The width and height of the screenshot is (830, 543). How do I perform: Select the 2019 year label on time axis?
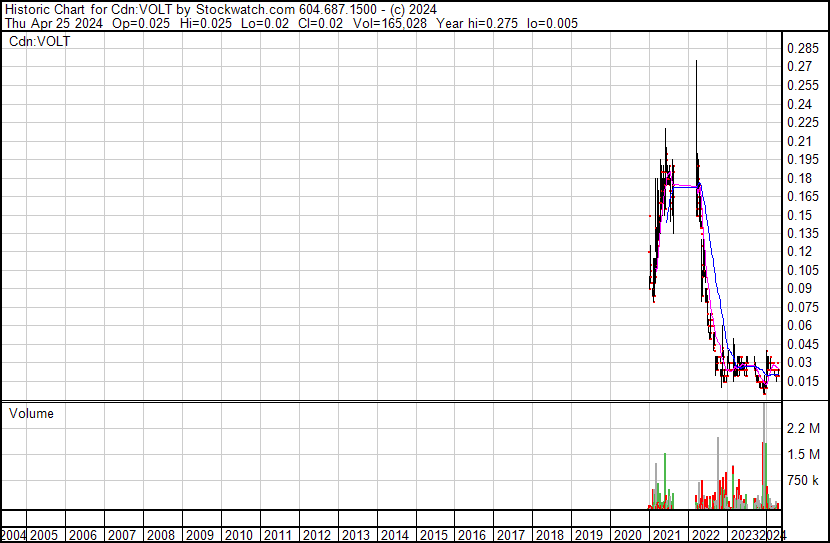[x=587, y=535]
